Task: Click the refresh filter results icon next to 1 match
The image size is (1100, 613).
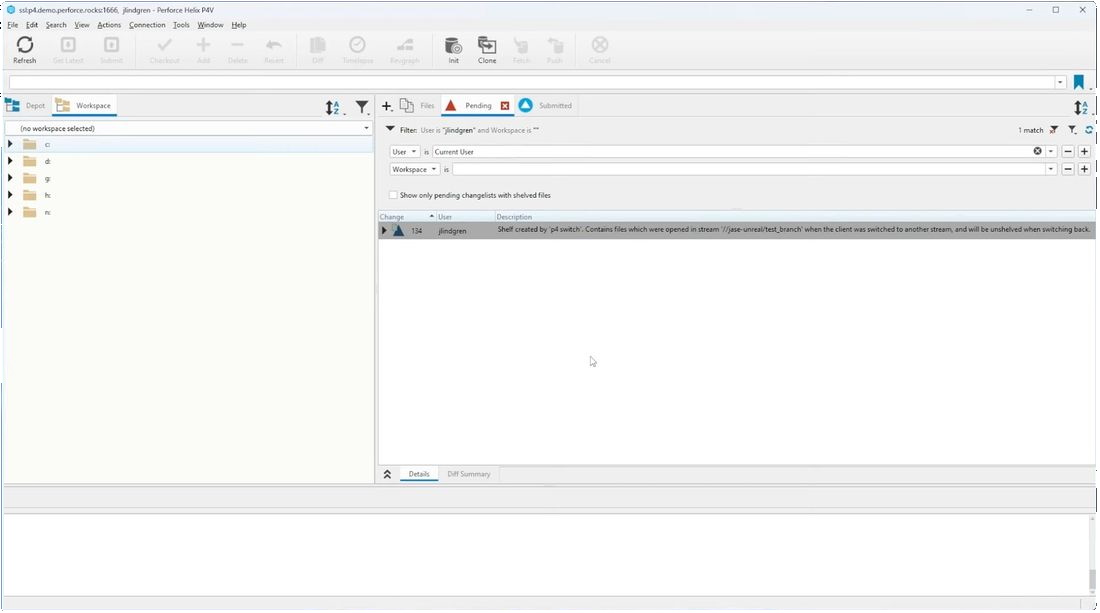Action: (1089, 130)
